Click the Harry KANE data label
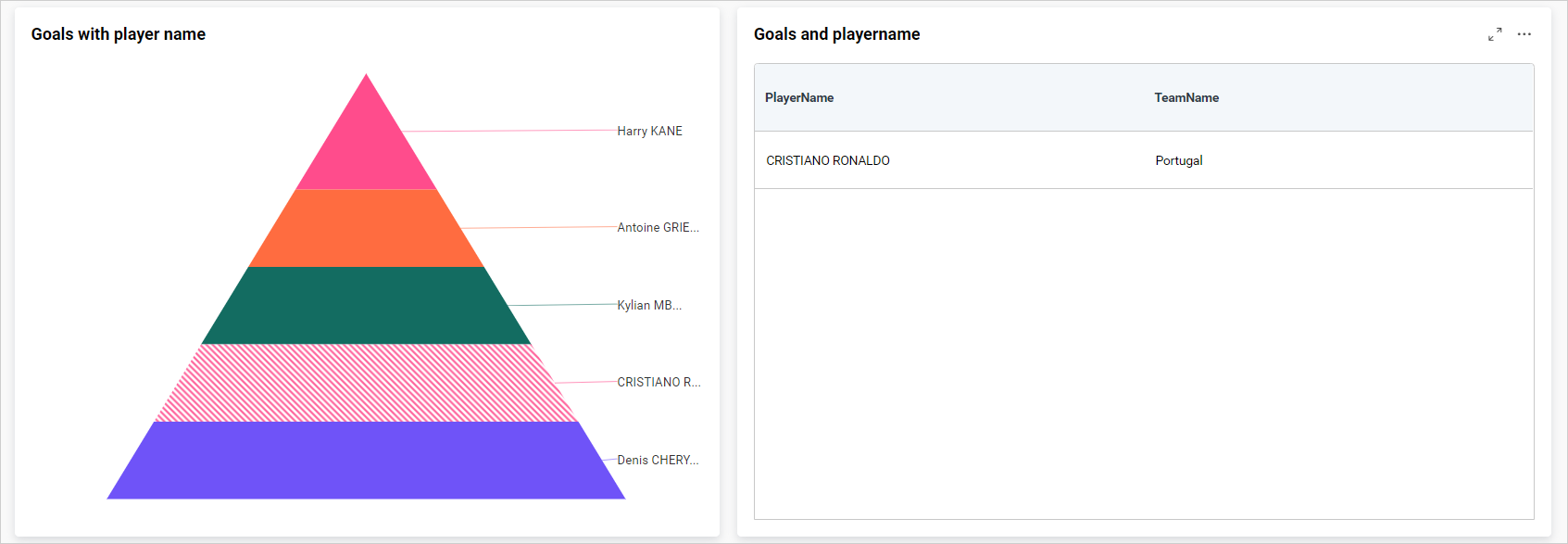Viewport: 1568px width, 544px height. (x=649, y=132)
